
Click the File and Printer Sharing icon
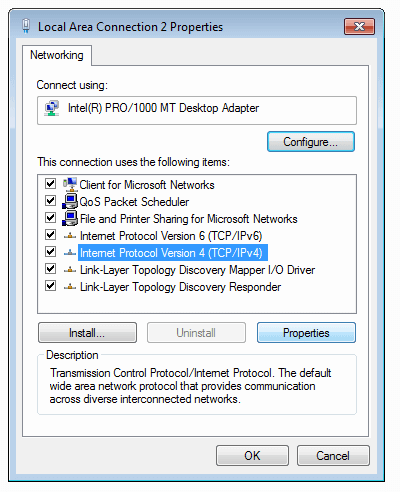tap(70, 218)
